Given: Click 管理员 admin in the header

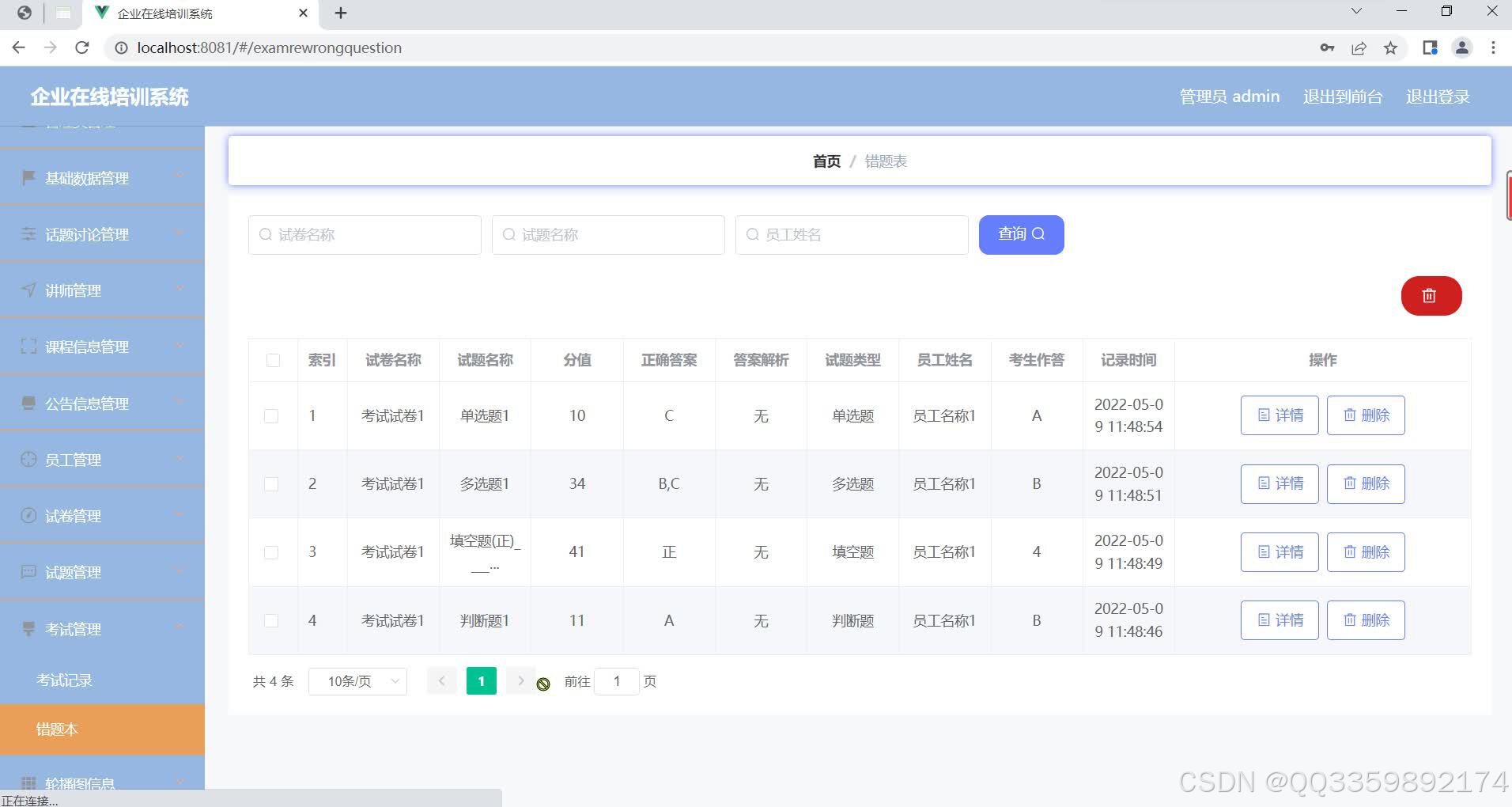Looking at the screenshot, I should pyautogui.click(x=1229, y=97).
